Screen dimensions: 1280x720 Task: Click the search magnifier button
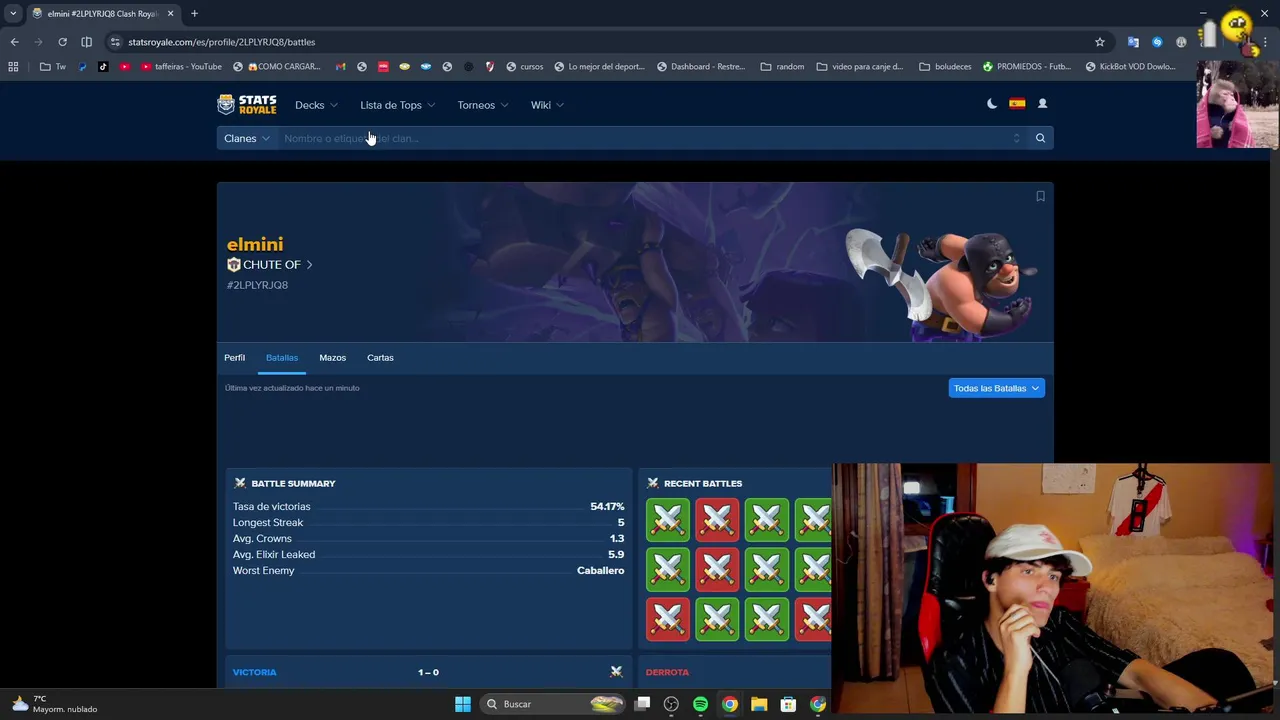click(x=1040, y=138)
